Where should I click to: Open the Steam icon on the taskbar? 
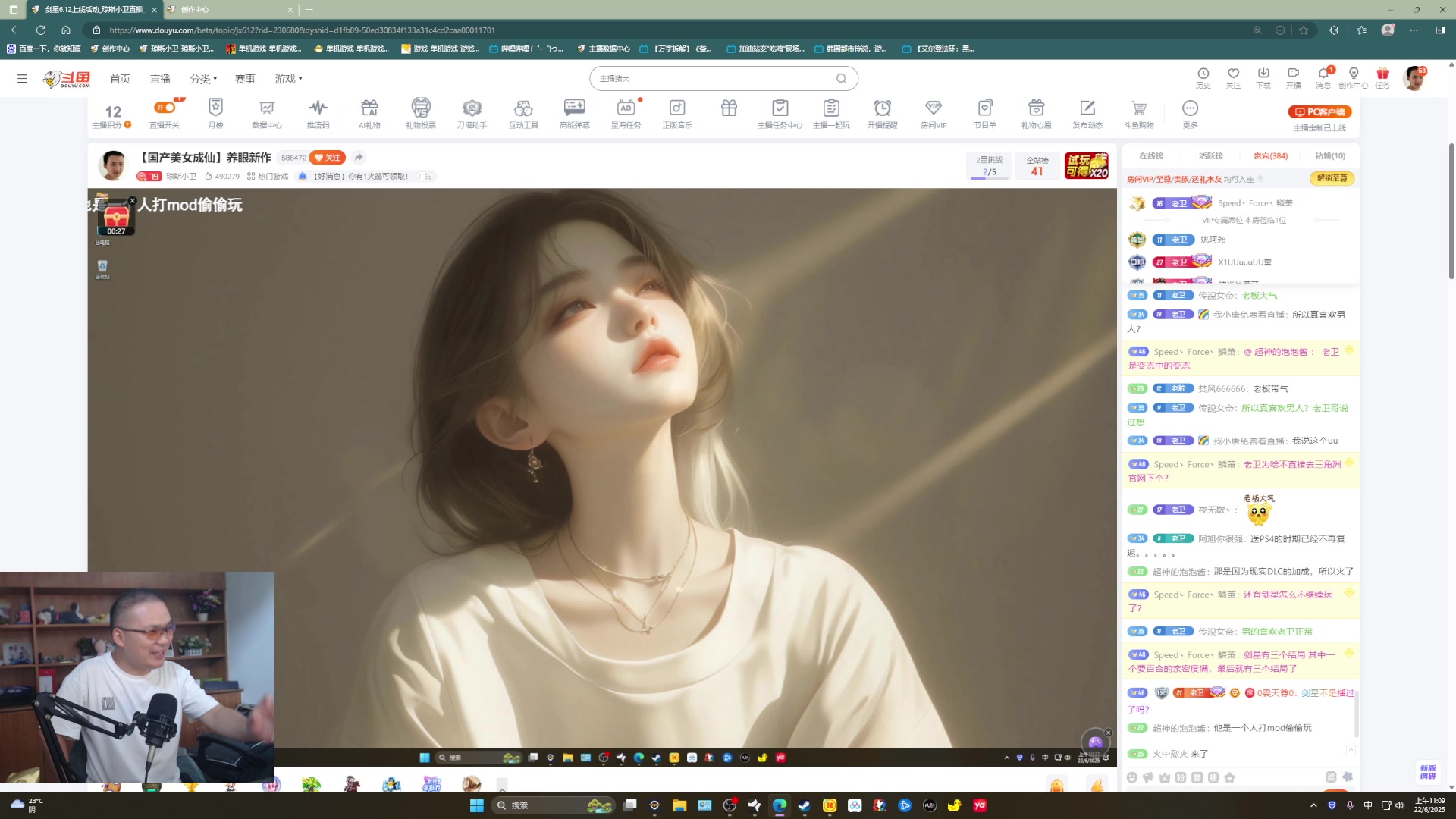coord(805,805)
